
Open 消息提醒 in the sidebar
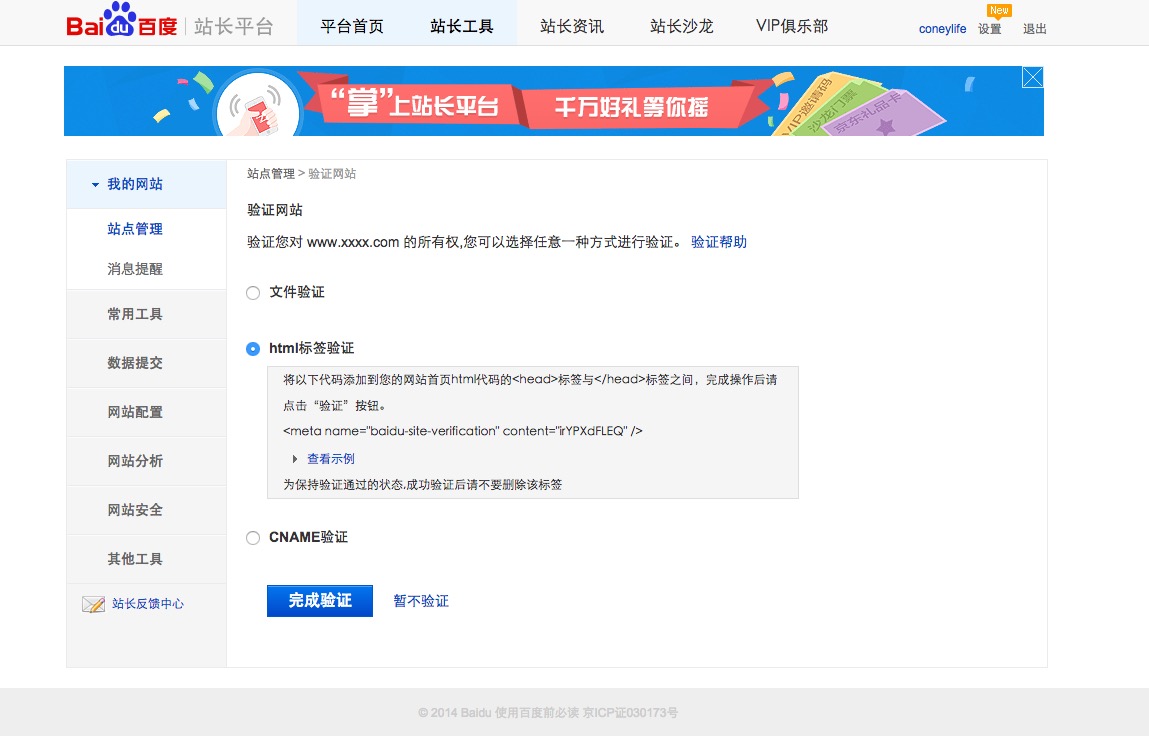[135, 268]
